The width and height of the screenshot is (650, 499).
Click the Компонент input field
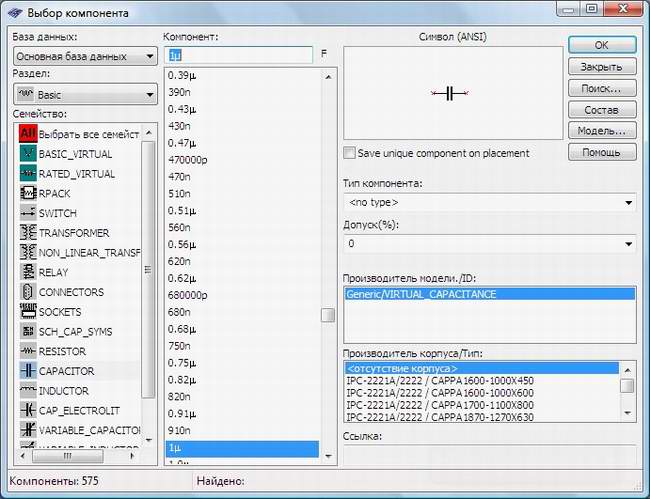(x=239, y=55)
